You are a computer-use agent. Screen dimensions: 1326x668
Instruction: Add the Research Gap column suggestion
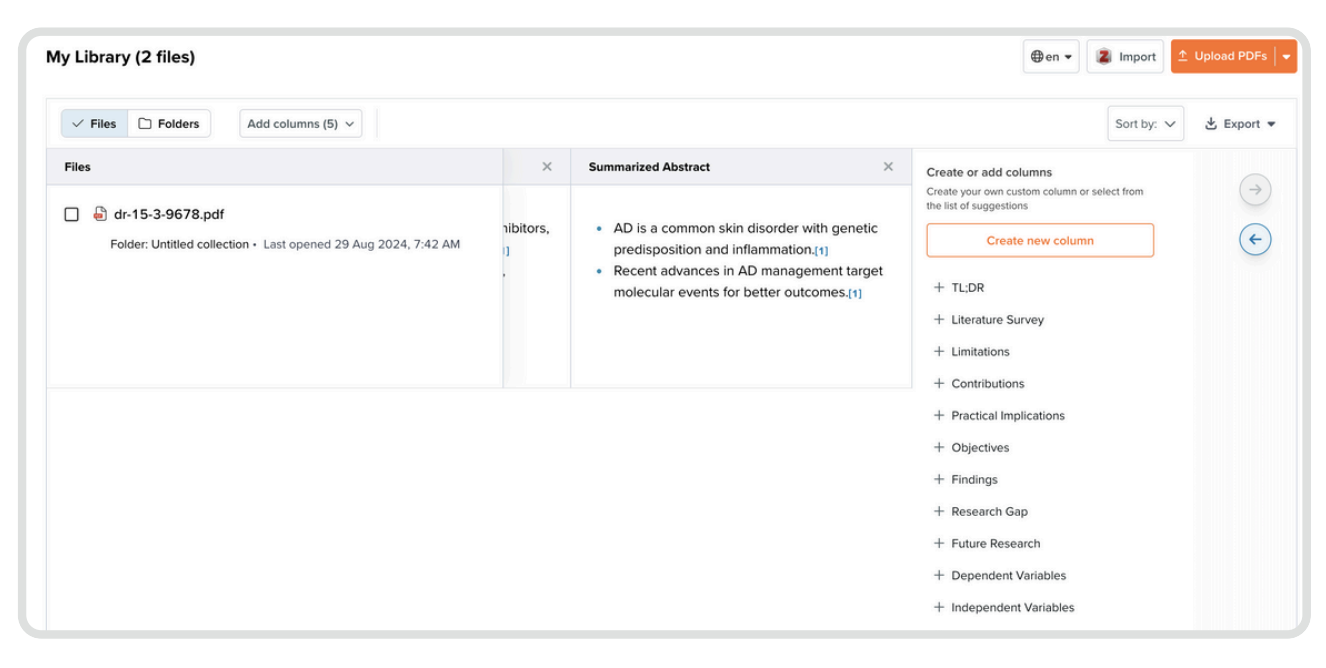[980, 512]
